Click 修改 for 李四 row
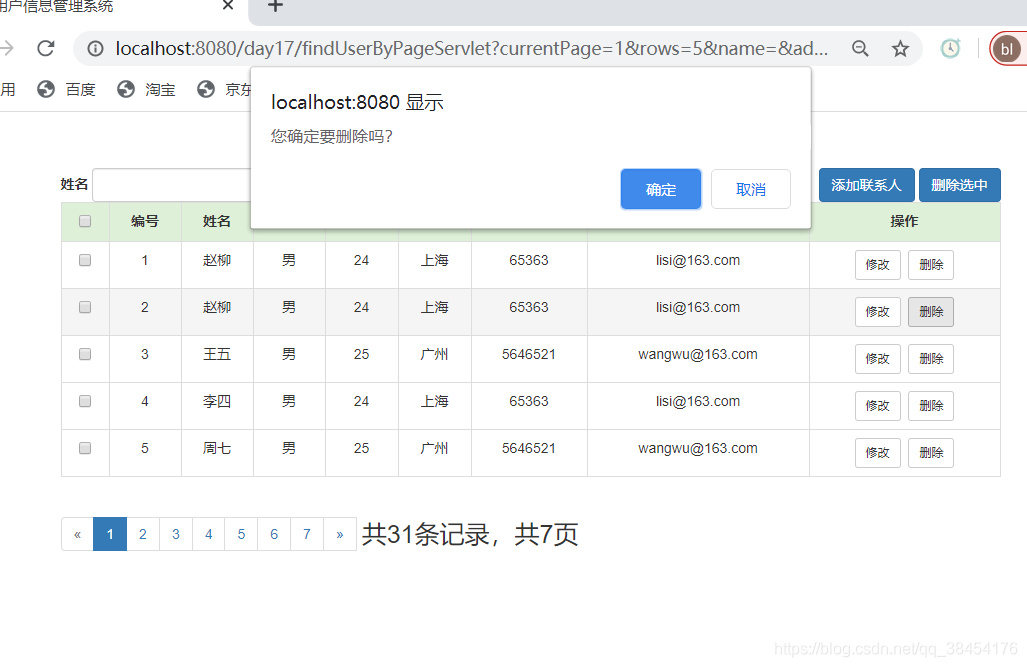Screen dimensions: 1027x667 pos(878,406)
